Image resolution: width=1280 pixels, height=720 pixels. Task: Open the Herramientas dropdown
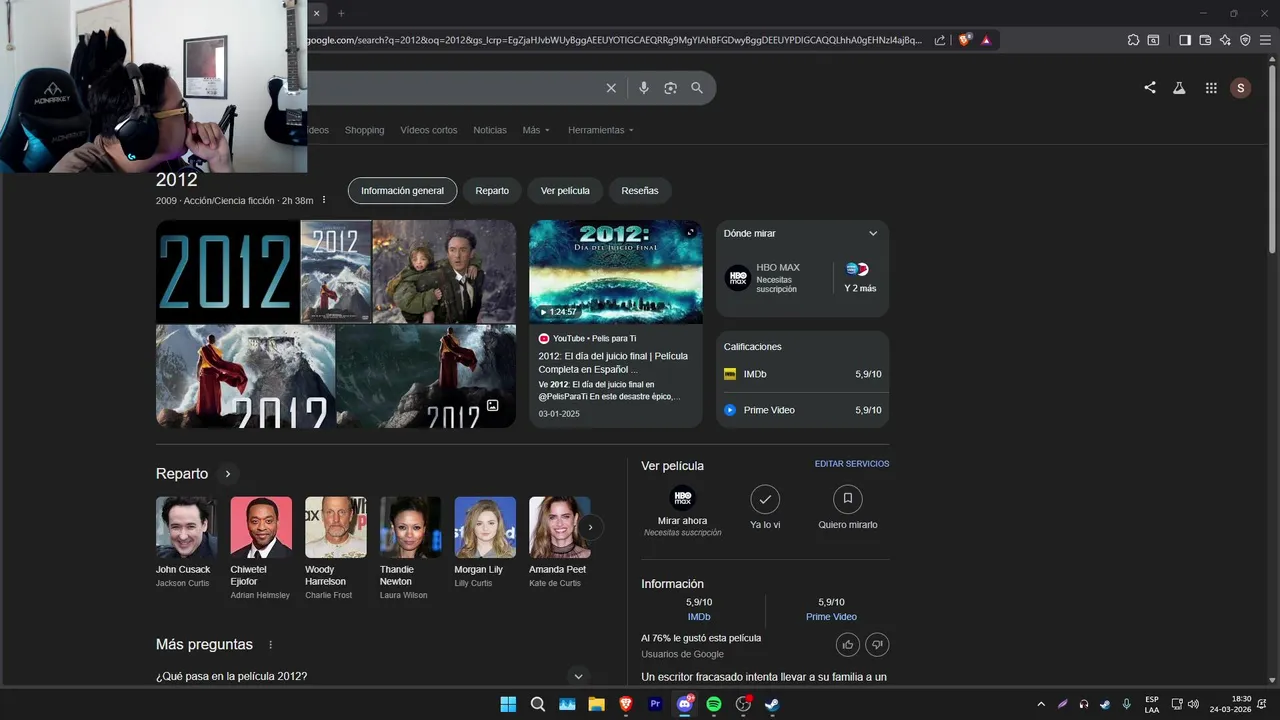pyautogui.click(x=601, y=130)
